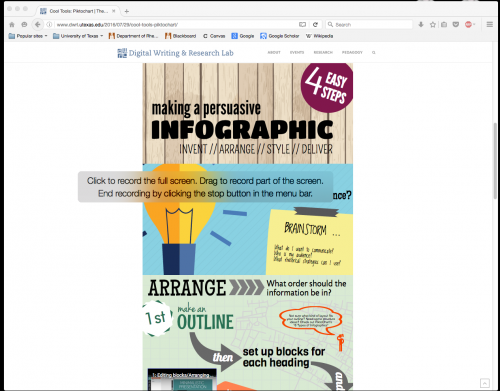Open the Canvas bookmark
This screenshot has height=391, width=500.
tap(214, 36)
